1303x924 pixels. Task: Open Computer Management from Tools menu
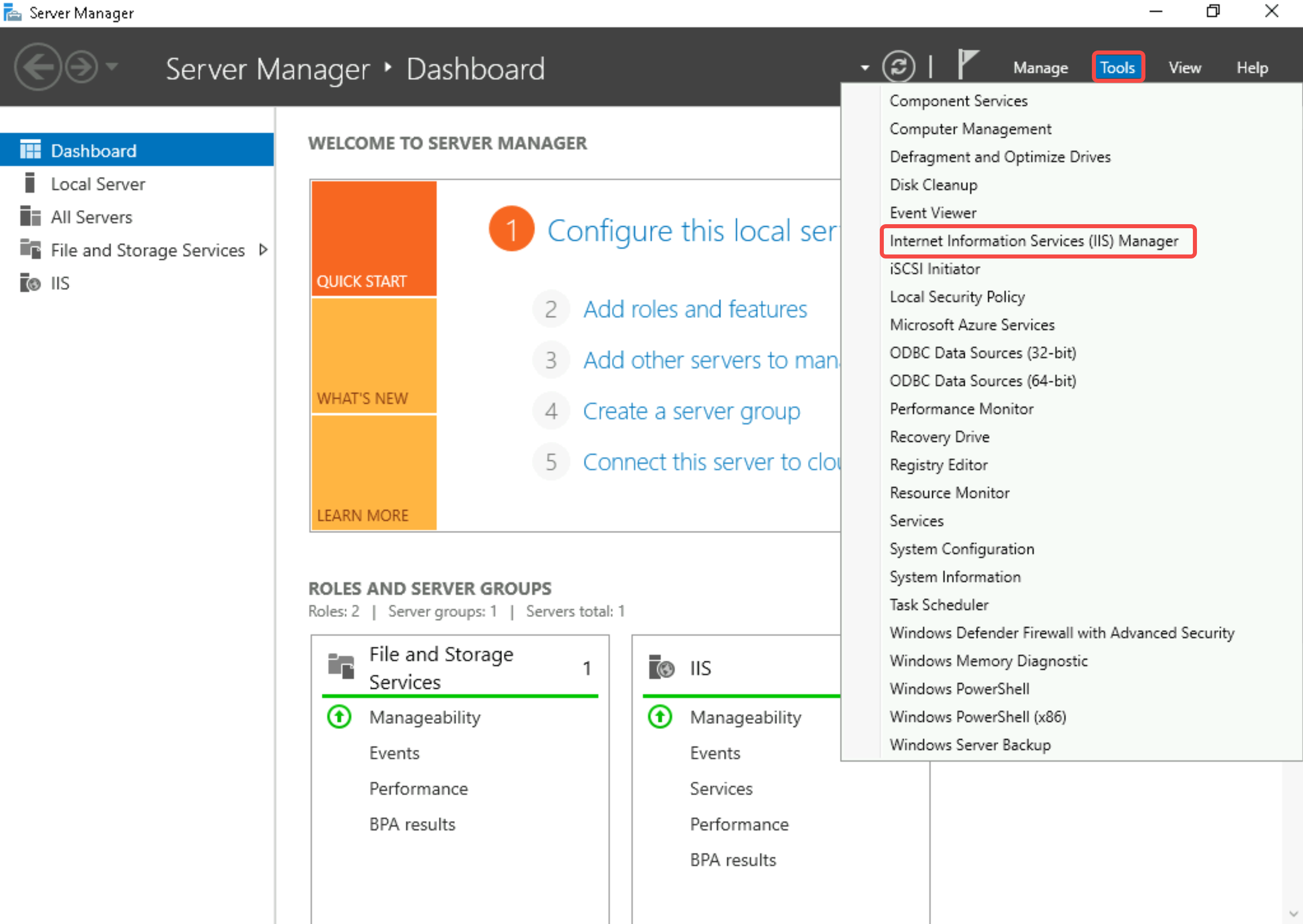pos(970,129)
